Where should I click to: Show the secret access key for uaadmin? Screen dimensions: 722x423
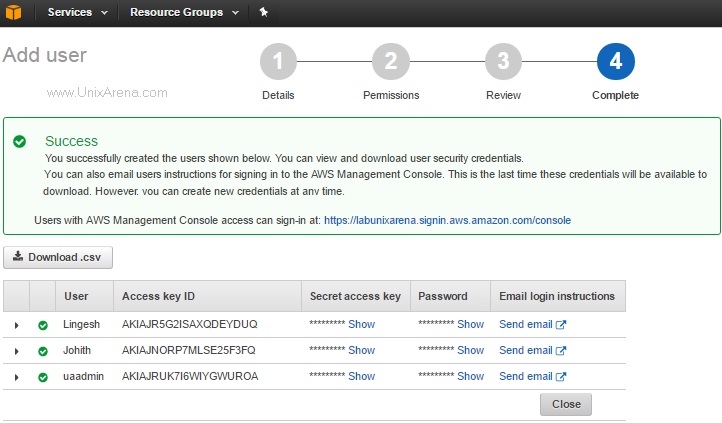tap(361, 377)
